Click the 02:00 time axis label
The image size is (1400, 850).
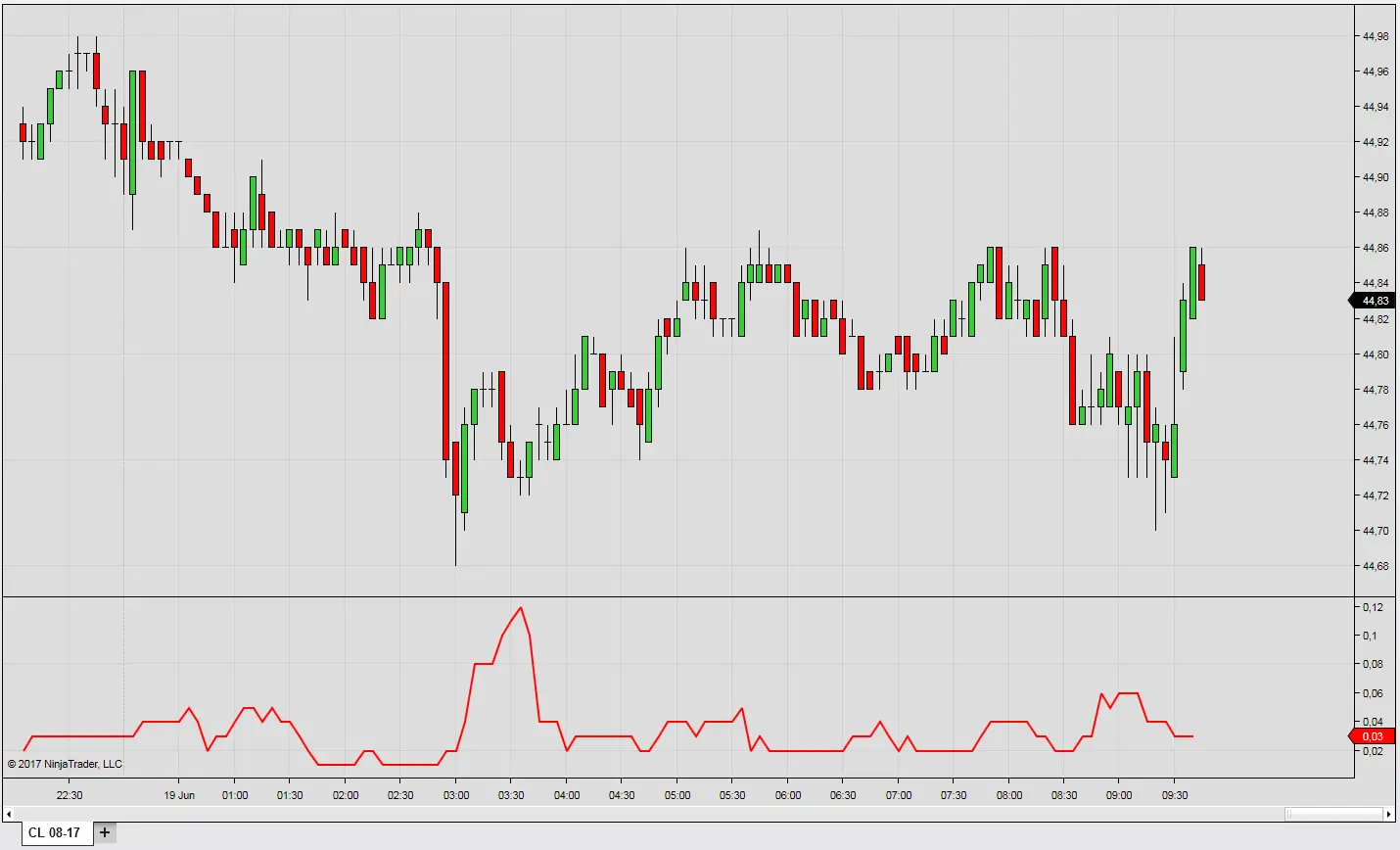[346, 795]
